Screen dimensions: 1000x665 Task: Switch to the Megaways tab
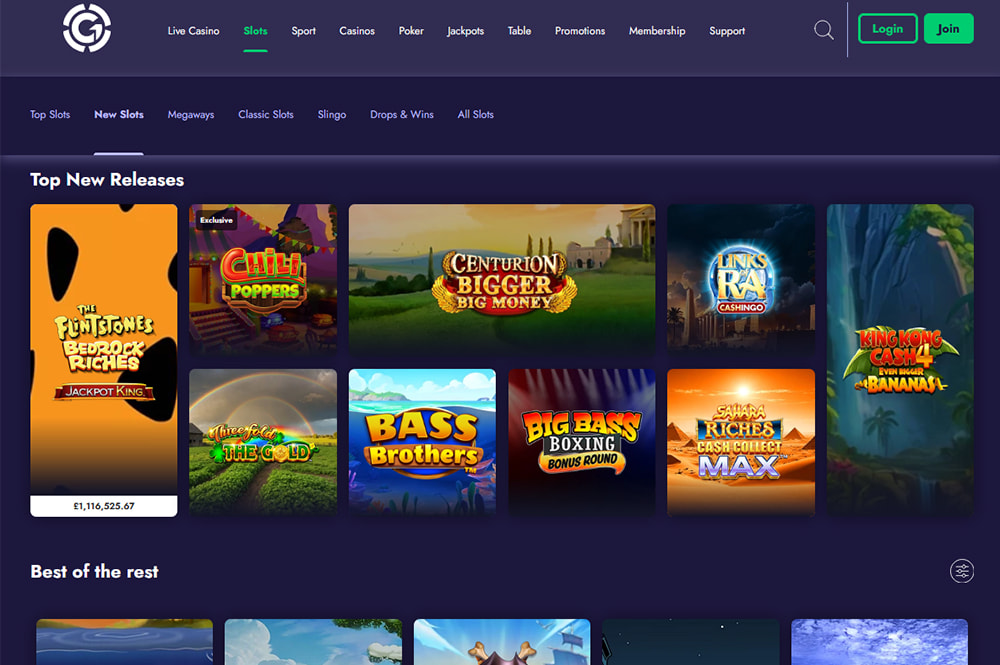[191, 115]
